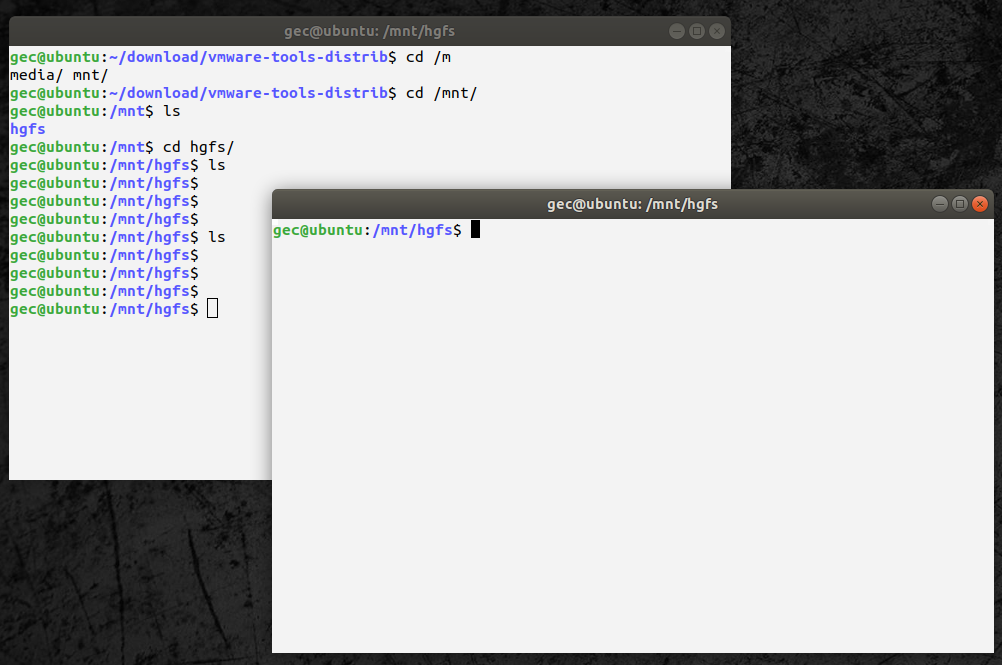
Task: Click the blue hgfs directory listing output
Action: point(27,129)
